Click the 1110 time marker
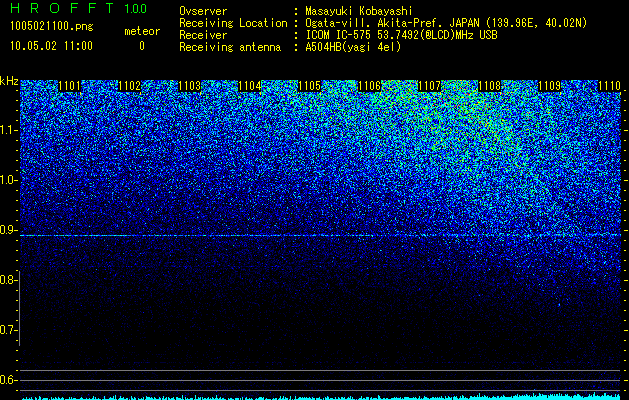Image resolution: width=629 pixels, height=400 pixels. point(609,86)
